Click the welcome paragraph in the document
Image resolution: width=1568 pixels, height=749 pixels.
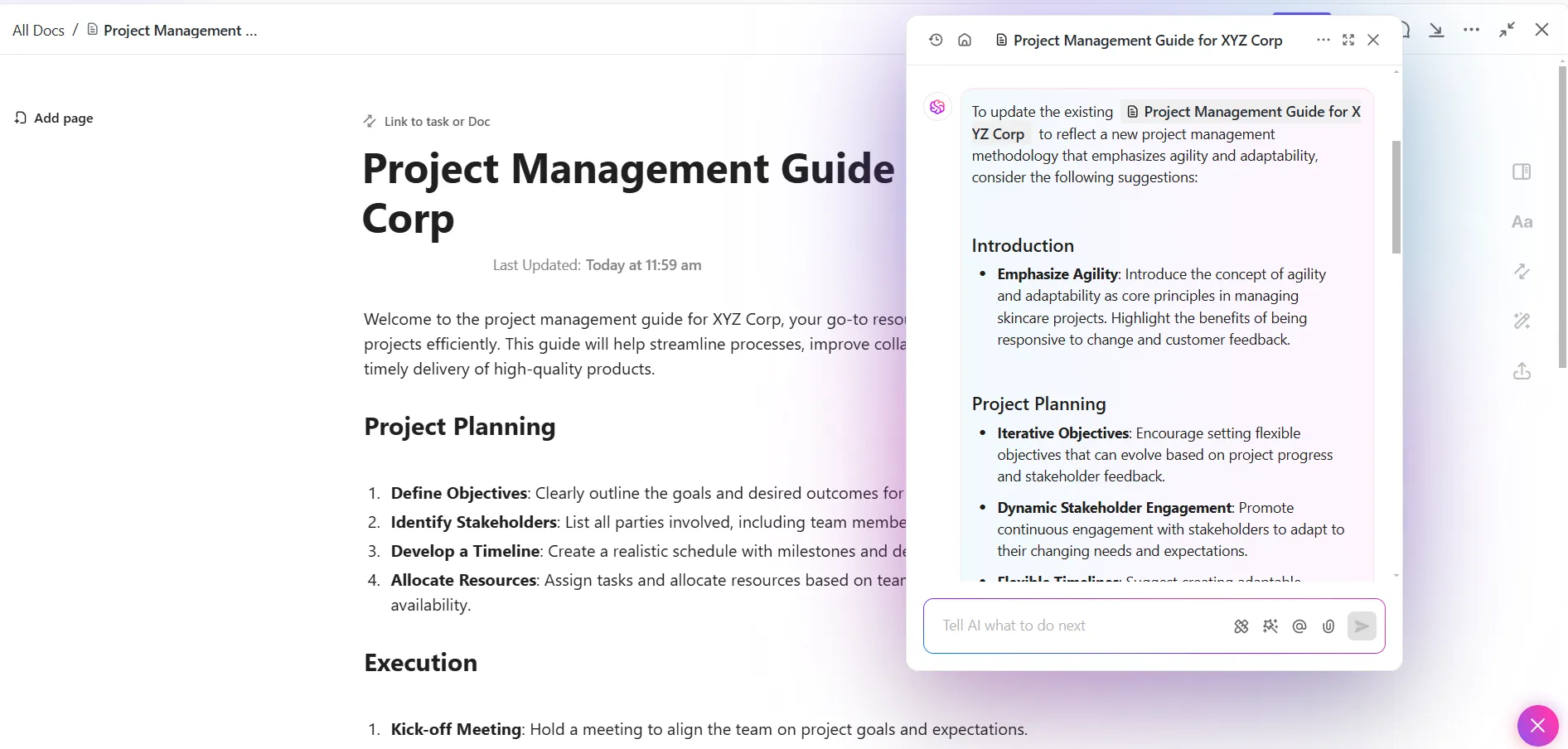(x=635, y=344)
